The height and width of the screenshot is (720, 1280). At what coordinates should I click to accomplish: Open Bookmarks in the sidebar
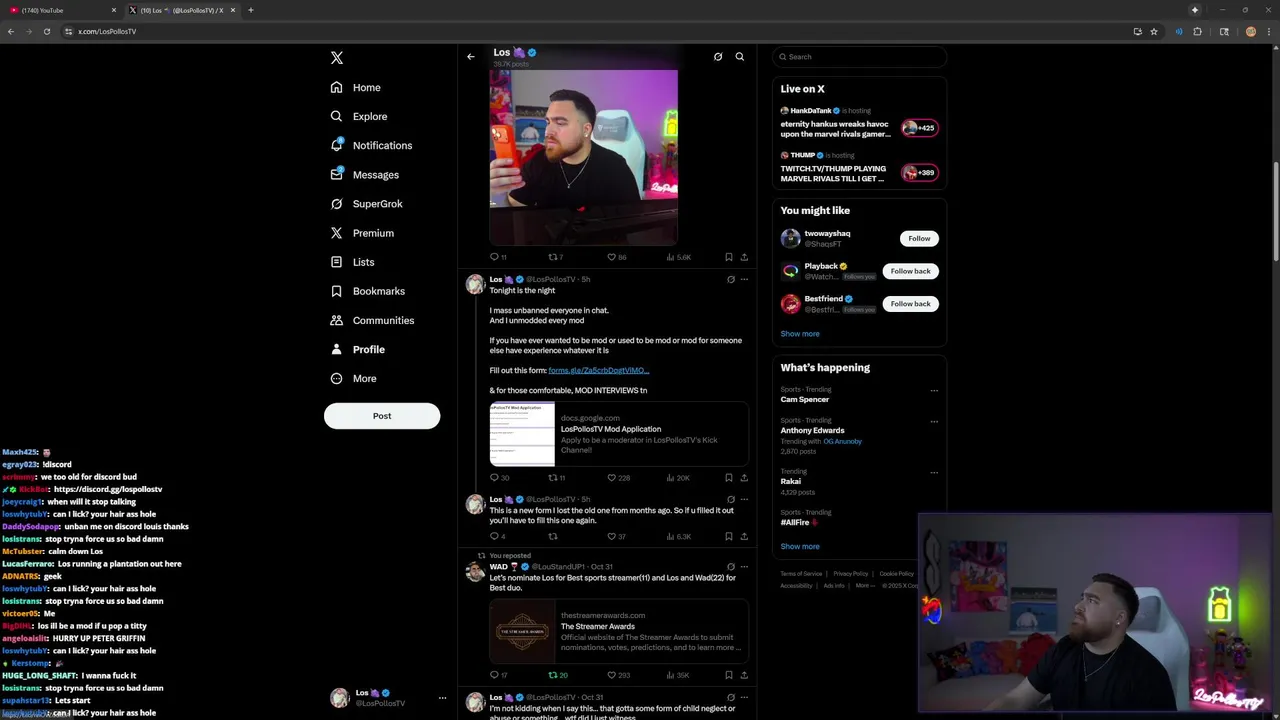coord(368,291)
